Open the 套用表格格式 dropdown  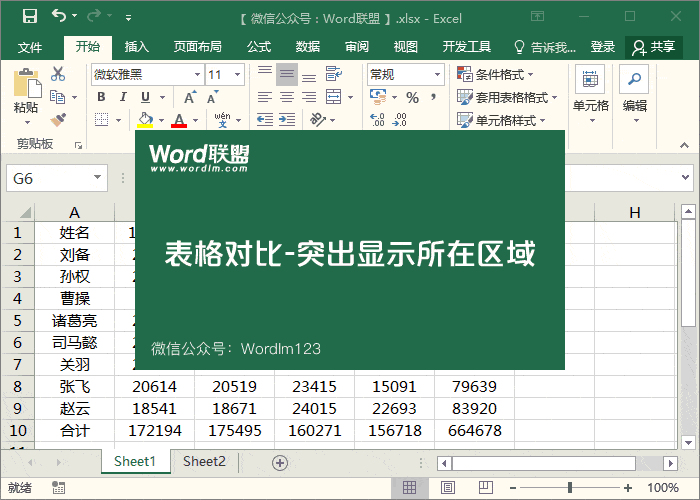(507, 97)
